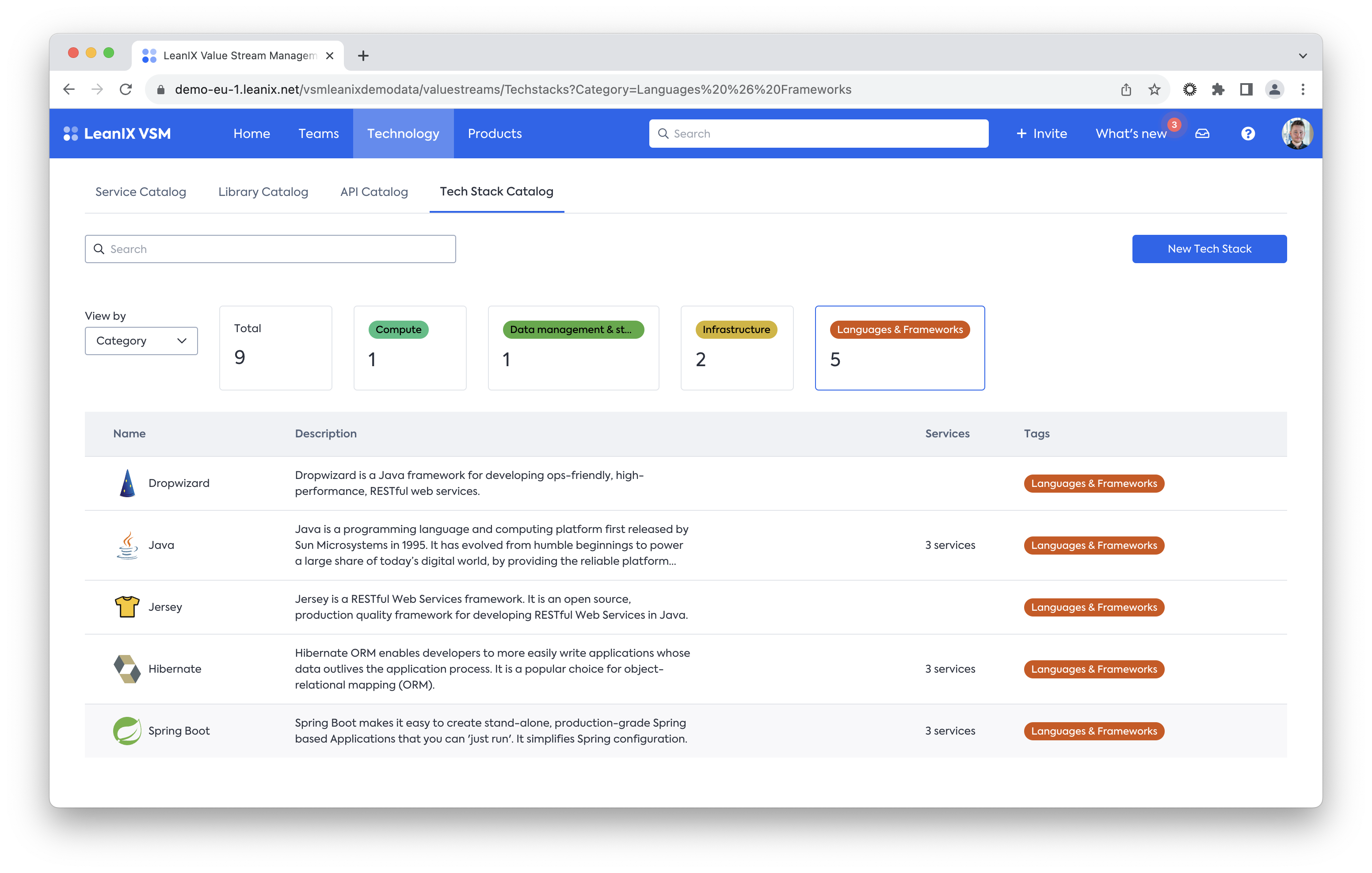Open the browser extensions puzzle icon
Screen dimensions: 1372x873
(x=1218, y=89)
